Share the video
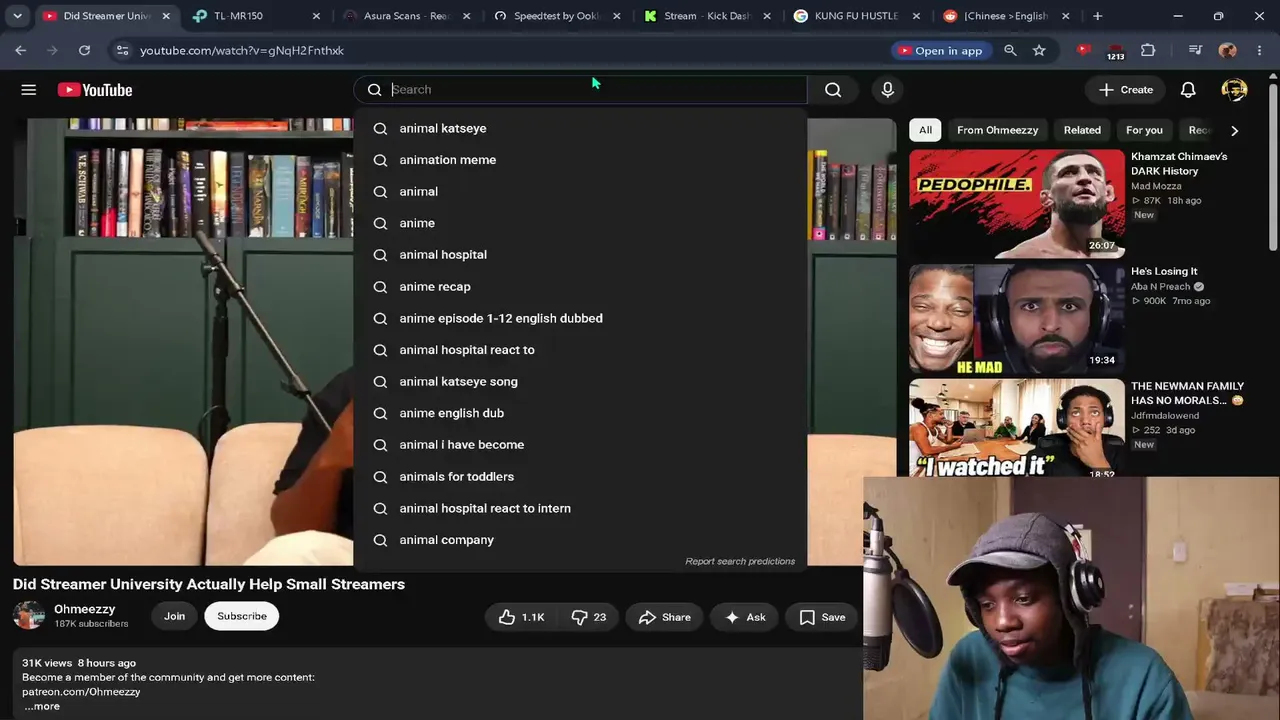Image resolution: width=1280 pixels, height=720 pixels. (x=664, y=617)
